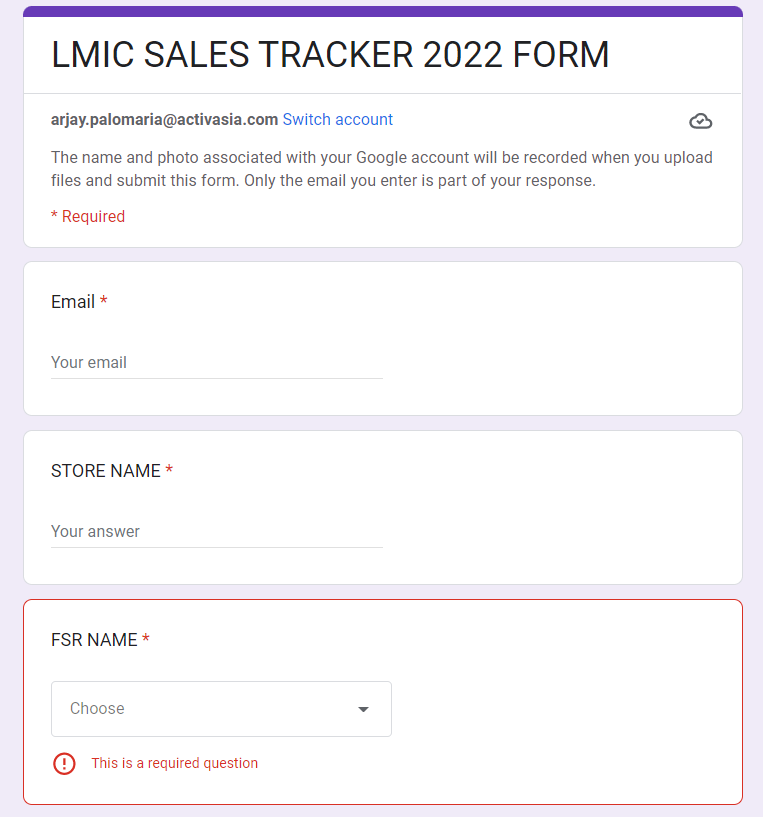Click the red asterisk beside Email
The image size is (763, 818).
[x=104, y=302]
